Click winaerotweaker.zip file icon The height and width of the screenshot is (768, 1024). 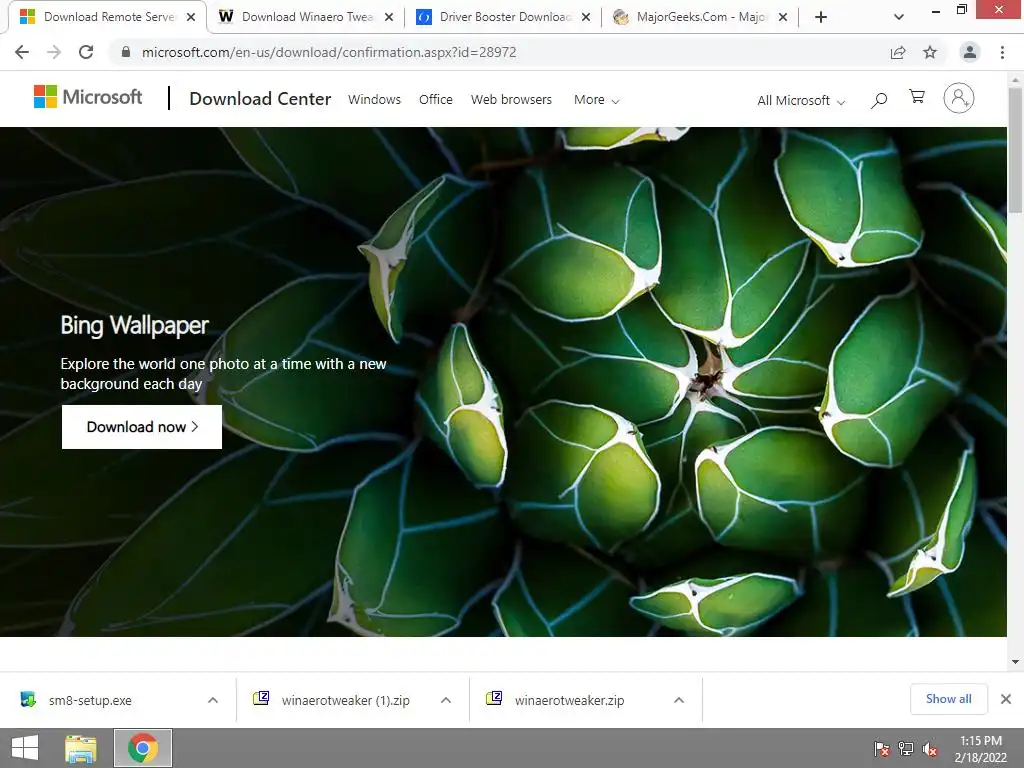coord(494,698)
